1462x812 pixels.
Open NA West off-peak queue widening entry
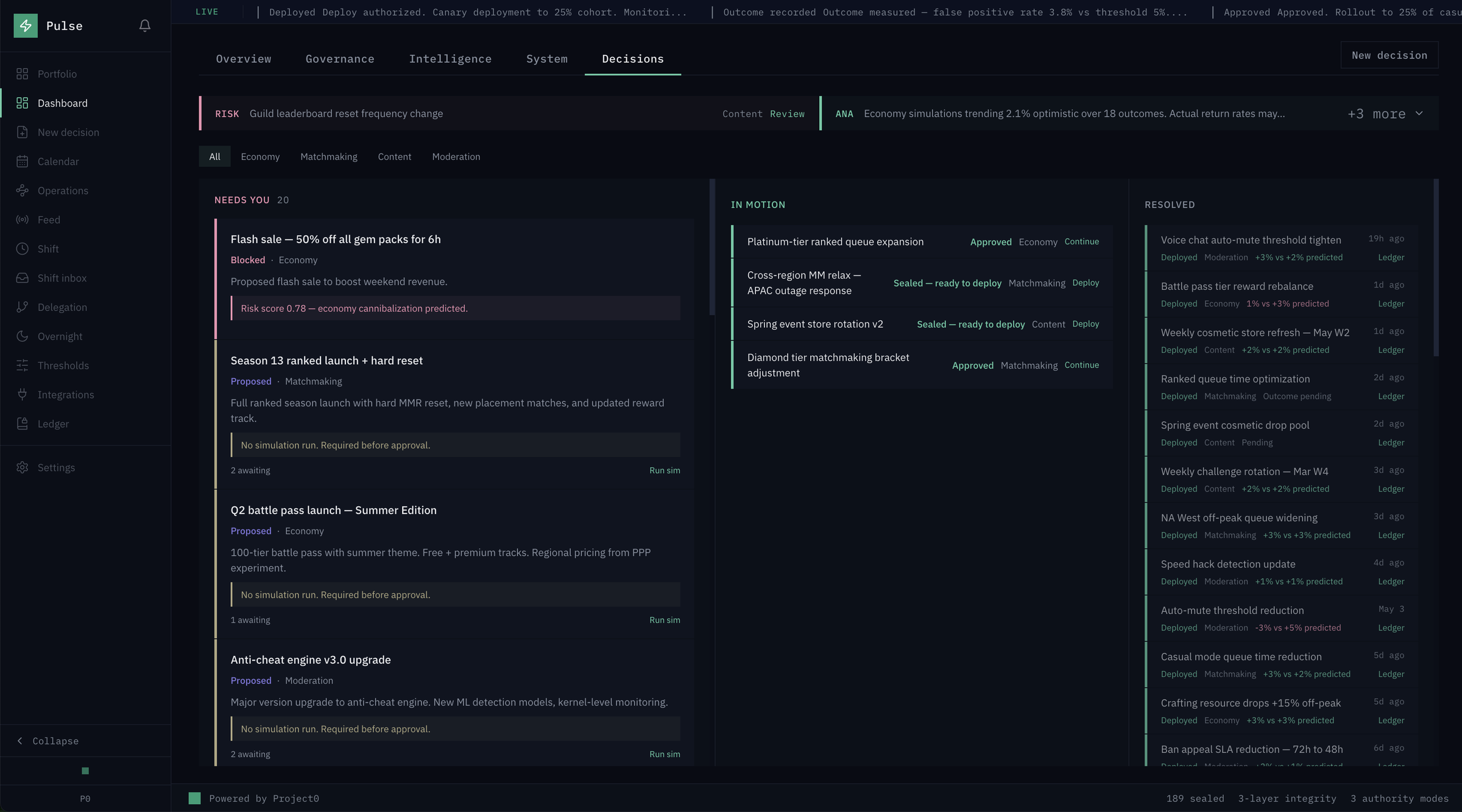coord(1282,526)
